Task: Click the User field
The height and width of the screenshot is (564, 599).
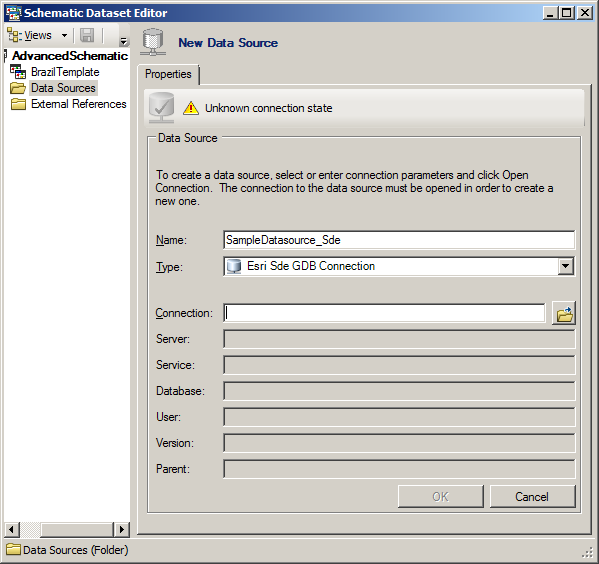Action: pyautogui.click(x=399, y=417)
